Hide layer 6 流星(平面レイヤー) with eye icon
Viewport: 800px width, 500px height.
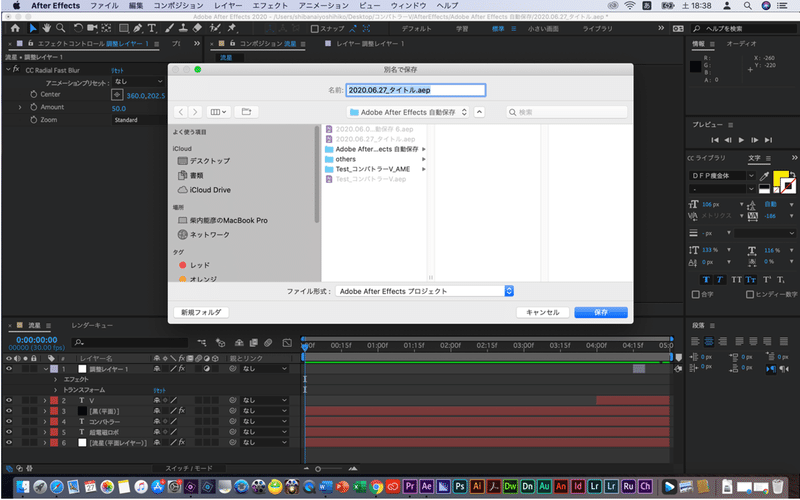coord(9,443)
